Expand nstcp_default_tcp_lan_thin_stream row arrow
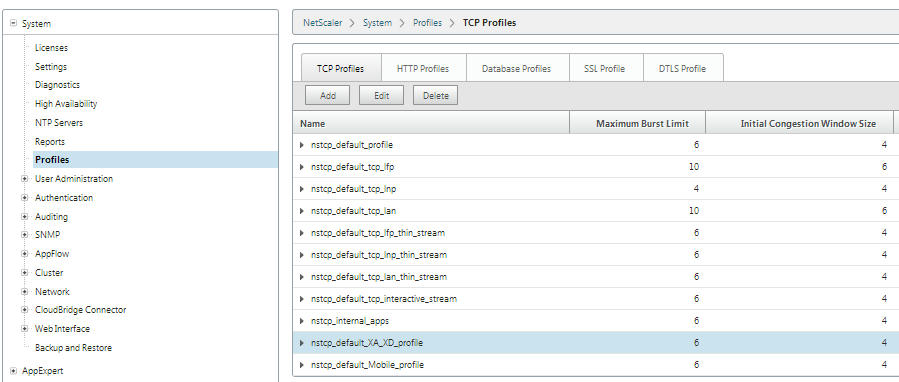899x382 pixels. pyautogui.click(x=302, y=277)
